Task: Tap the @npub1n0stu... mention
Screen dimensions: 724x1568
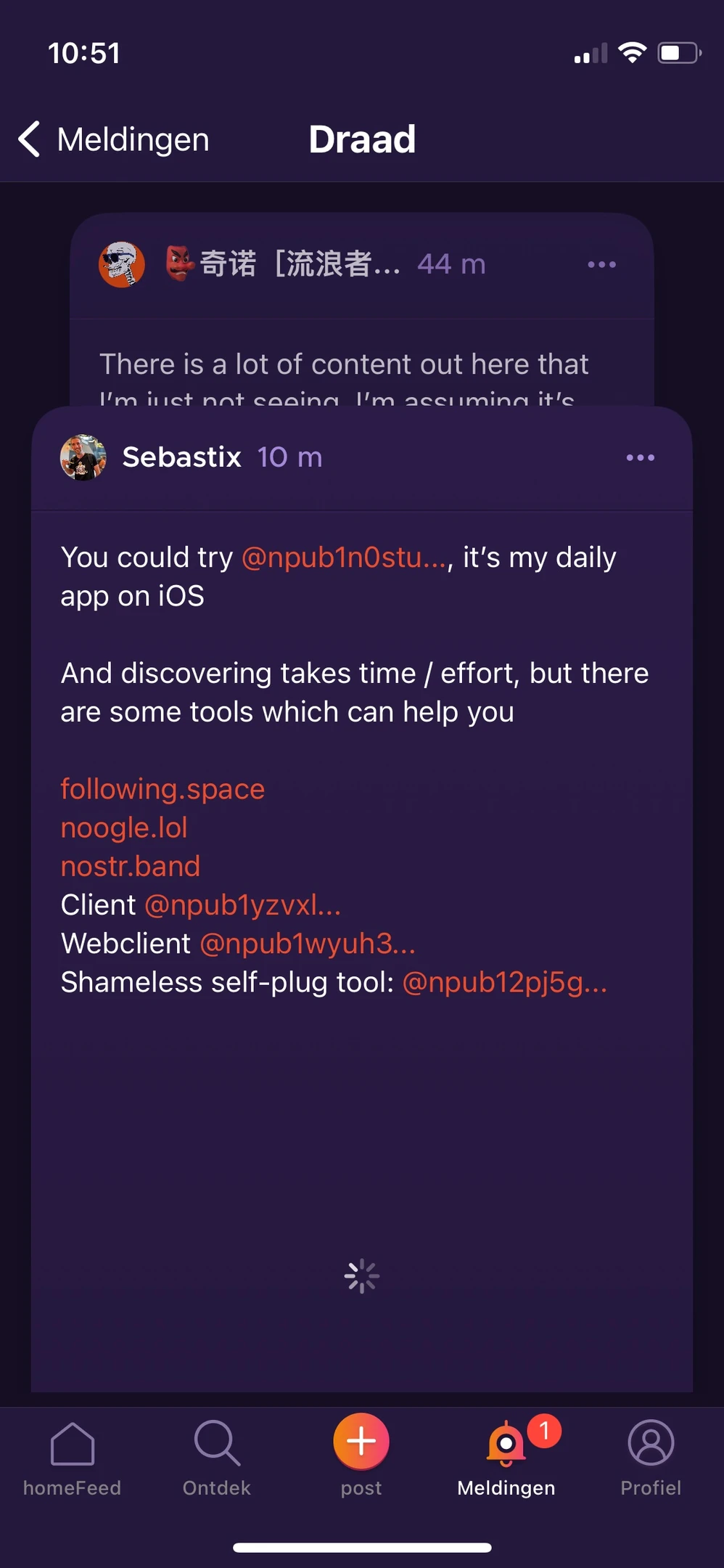Action: click(345, 558)
